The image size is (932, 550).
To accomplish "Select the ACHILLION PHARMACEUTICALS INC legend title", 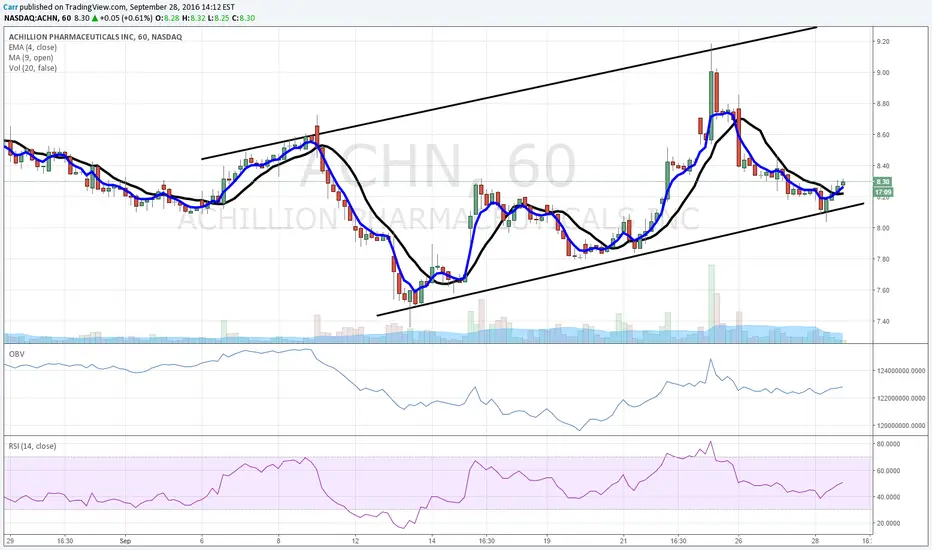I will [x=95, y=37].
